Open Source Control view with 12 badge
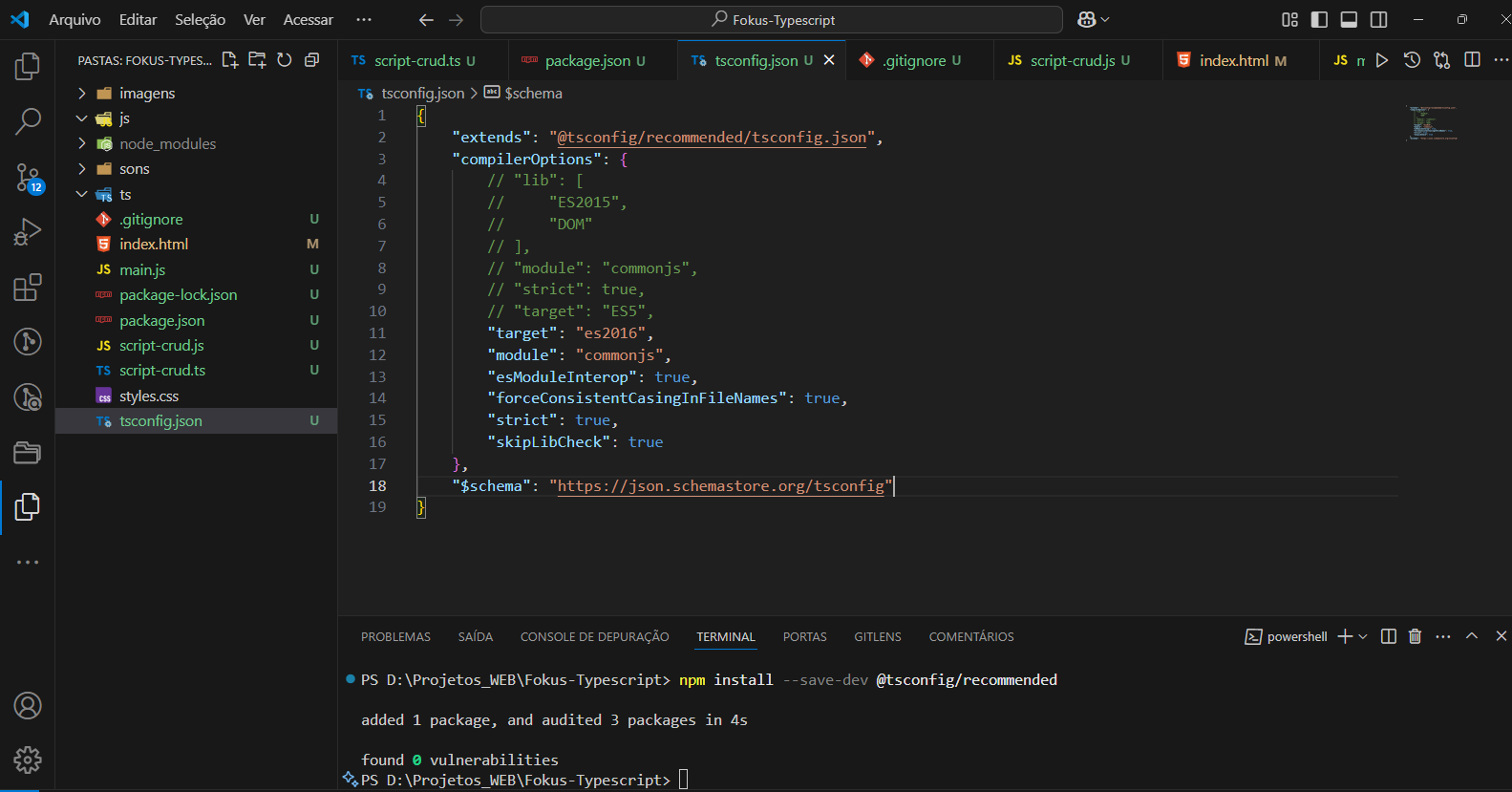The height and width of the screenshot is (792, 1512). click(x=28, y=177)
